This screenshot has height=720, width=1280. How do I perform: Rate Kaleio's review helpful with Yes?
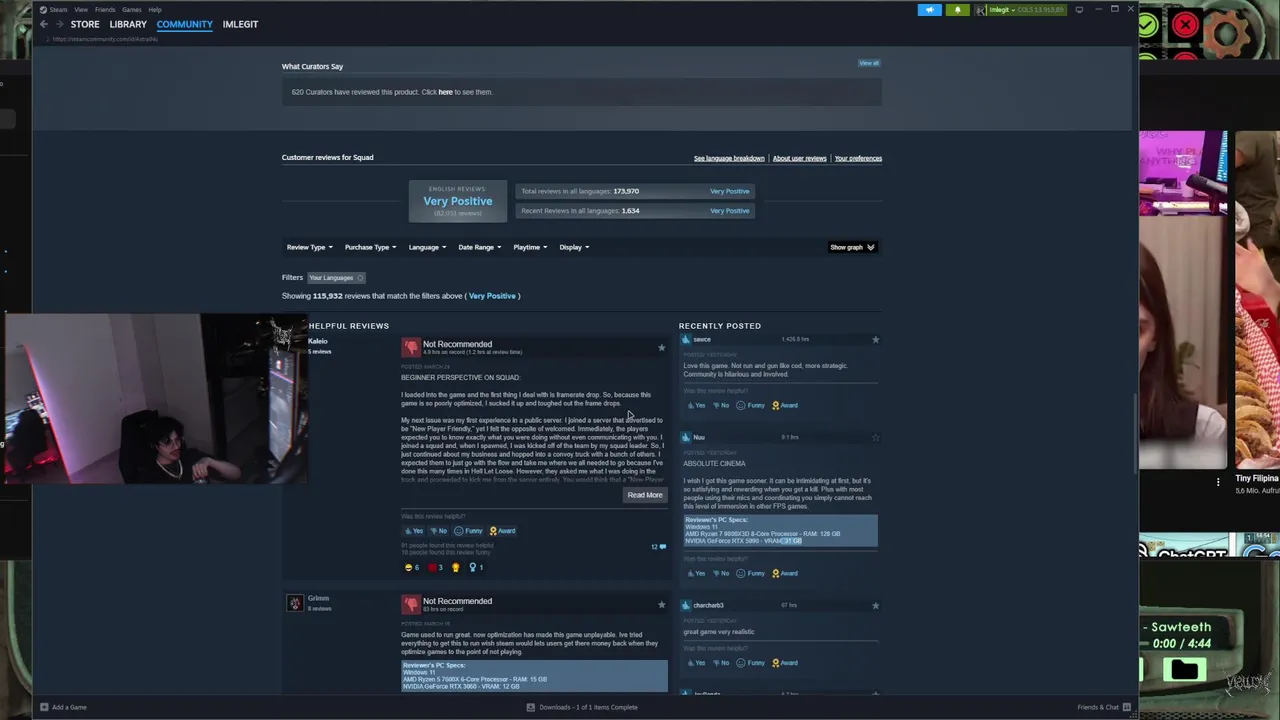413,531
